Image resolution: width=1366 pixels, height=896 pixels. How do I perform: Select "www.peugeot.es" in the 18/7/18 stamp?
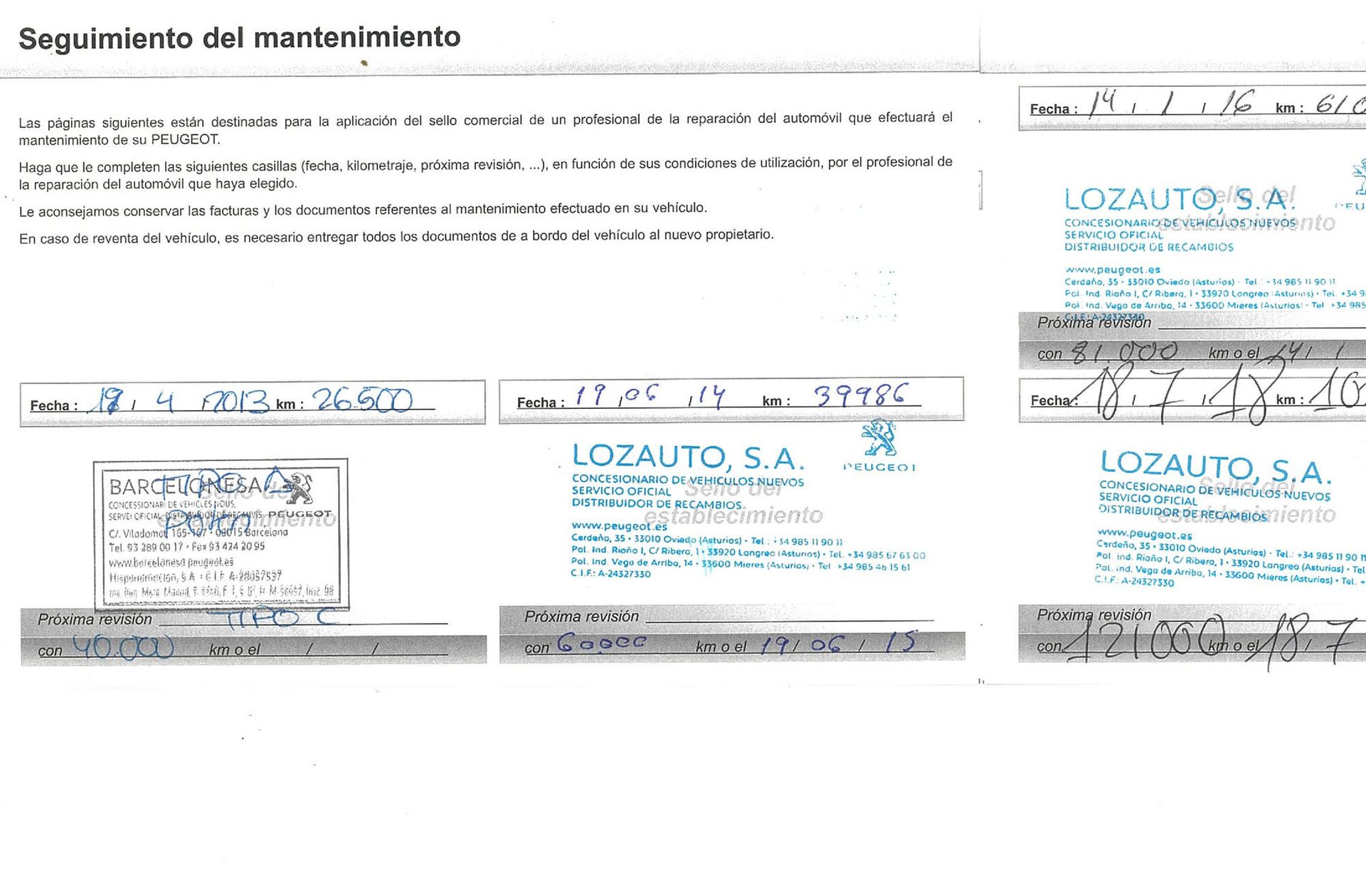[1145, 534]
